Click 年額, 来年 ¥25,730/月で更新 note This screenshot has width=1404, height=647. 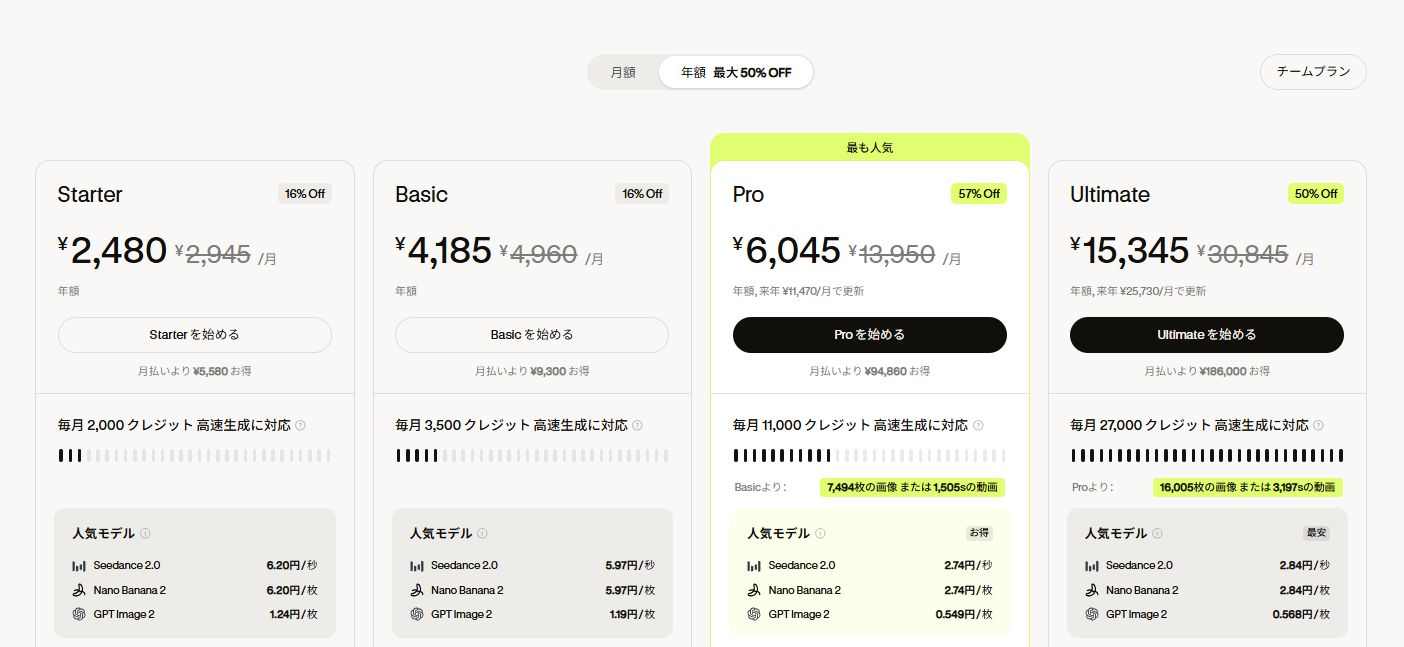point(1138,291)
